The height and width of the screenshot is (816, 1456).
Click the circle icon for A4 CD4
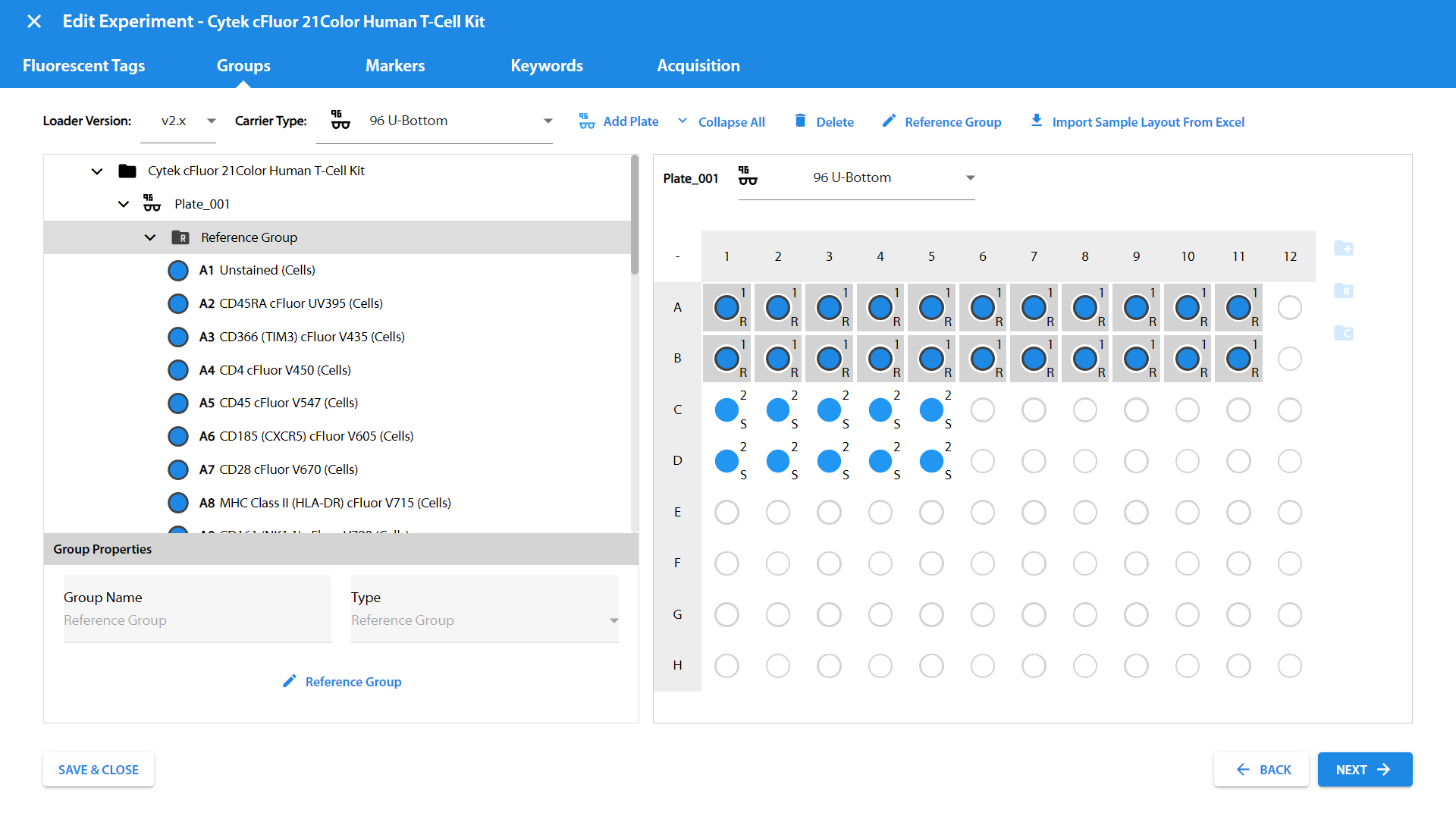coord(178,370)
